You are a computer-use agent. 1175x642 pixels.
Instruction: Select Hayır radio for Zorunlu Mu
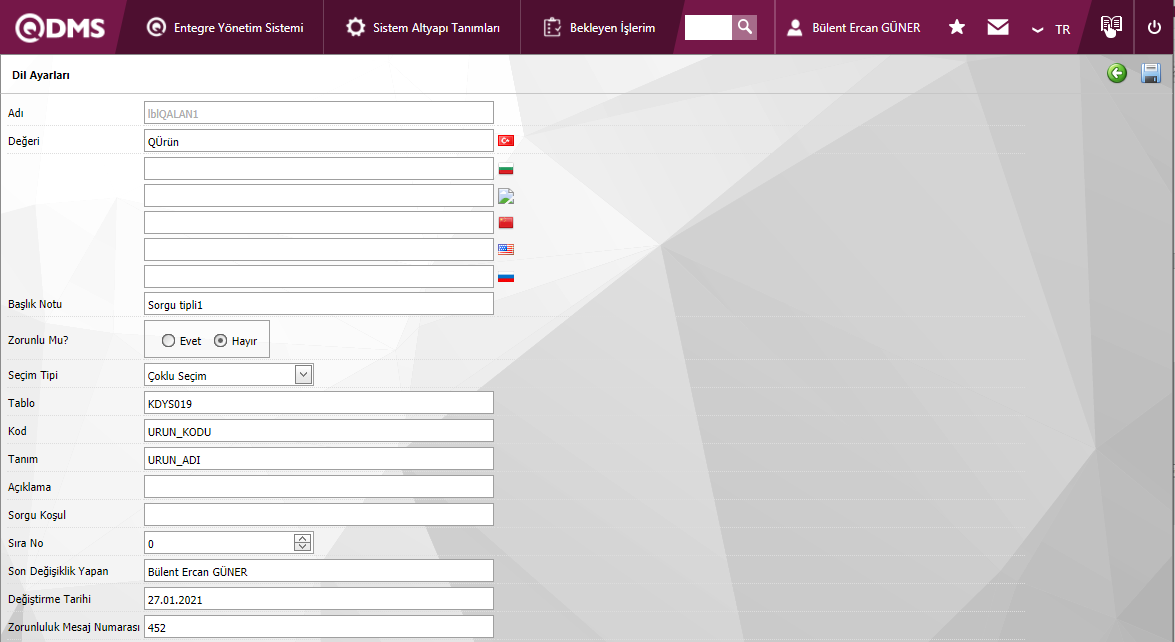pos(220,341)
